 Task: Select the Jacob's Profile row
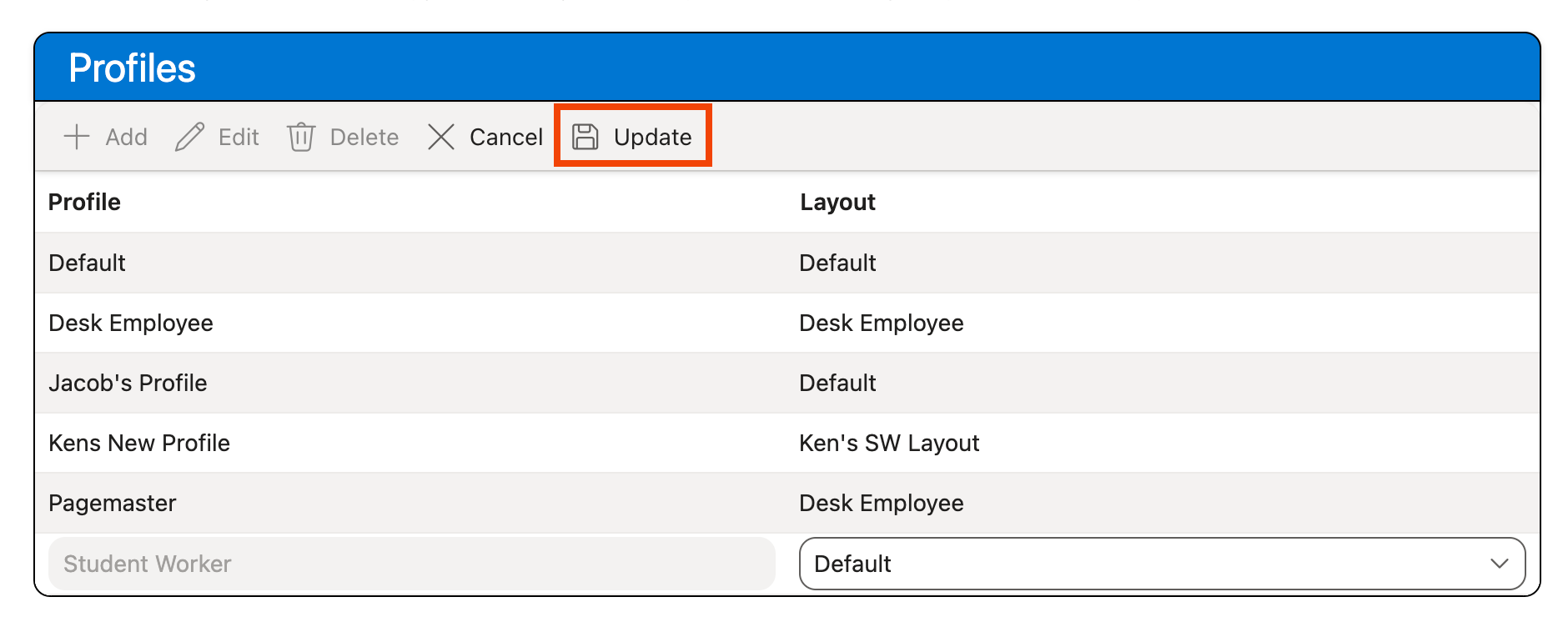coord(128,383)
